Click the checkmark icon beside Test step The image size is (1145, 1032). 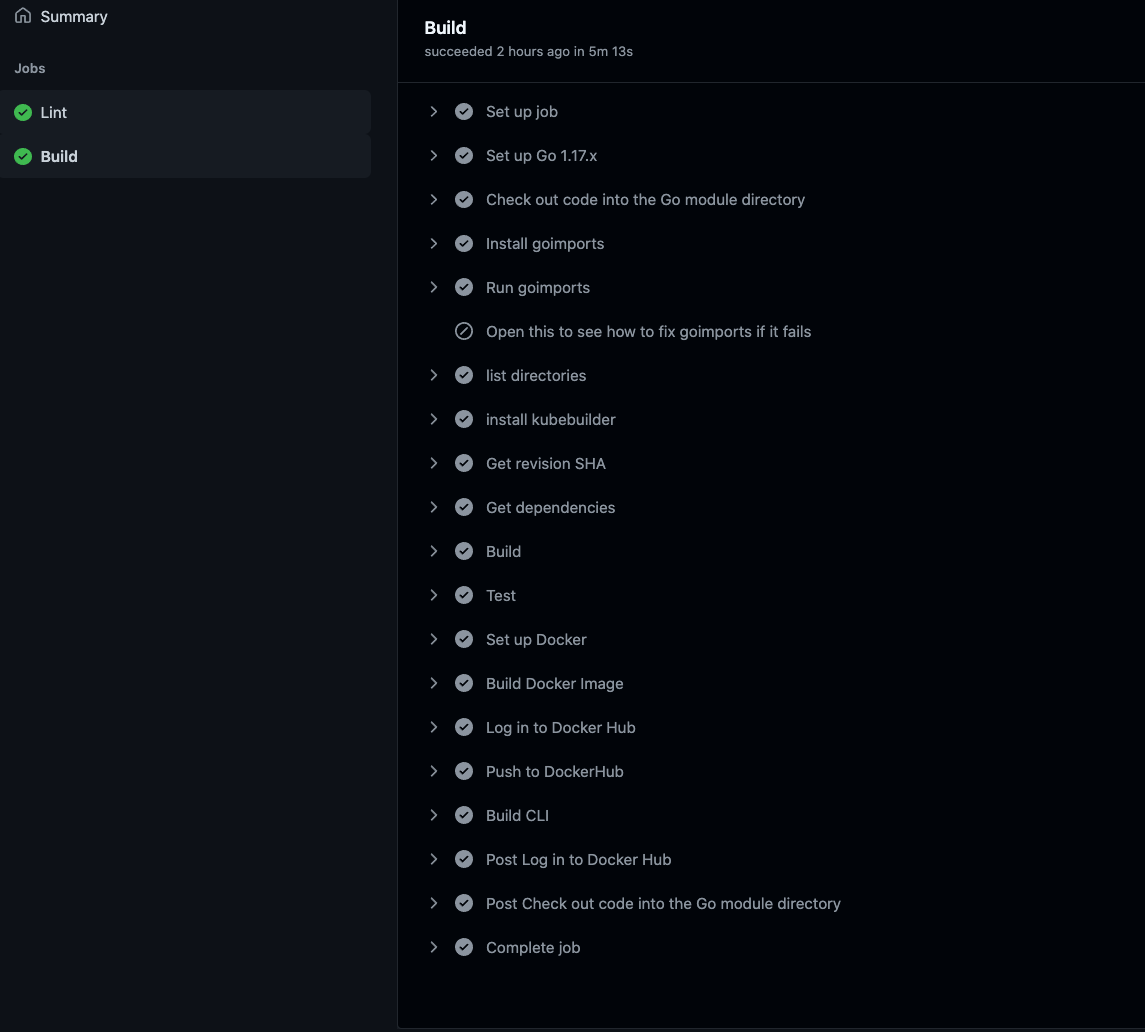pos(464,595)
